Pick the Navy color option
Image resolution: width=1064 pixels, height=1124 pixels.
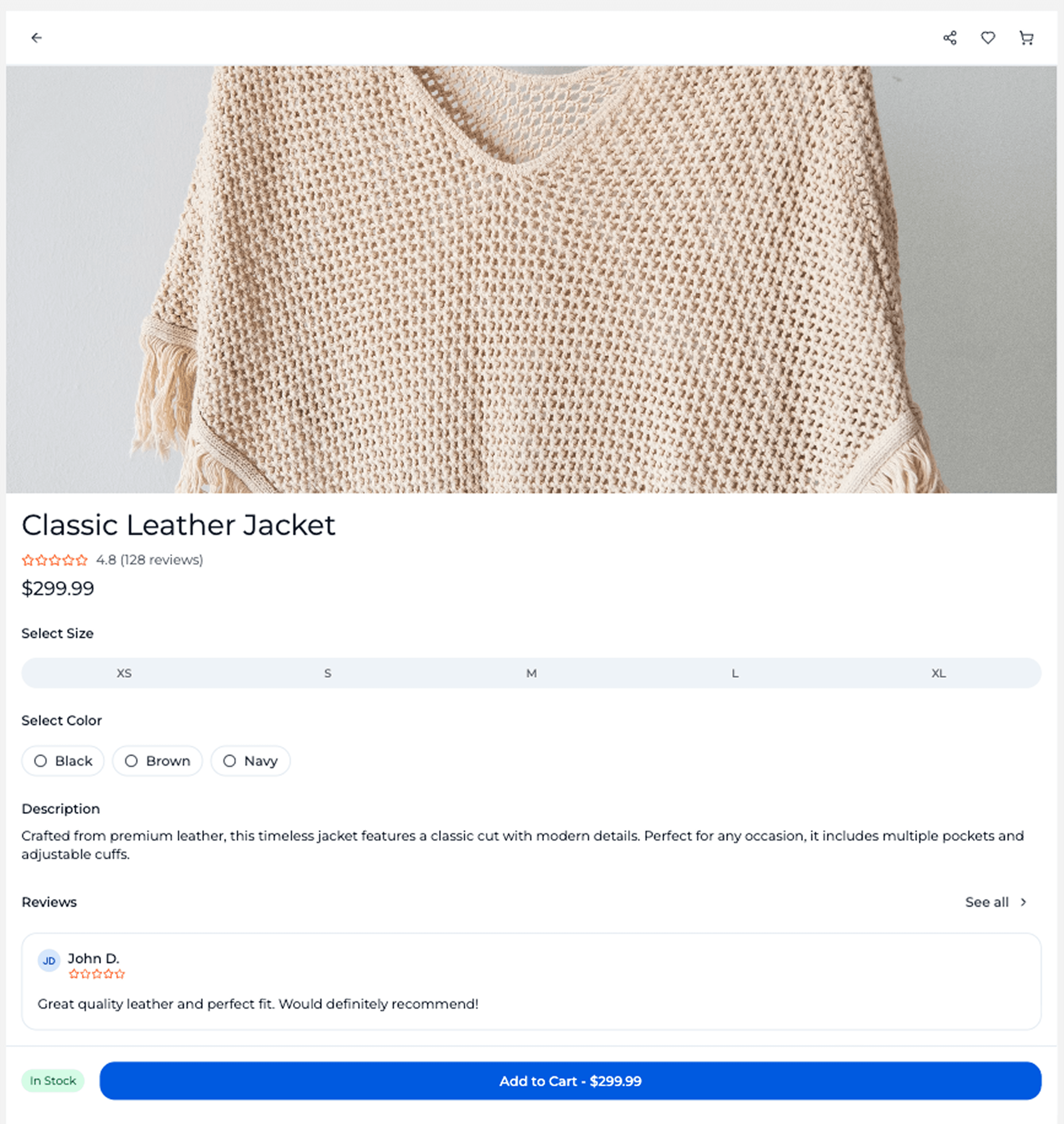(x=250, y=761)
